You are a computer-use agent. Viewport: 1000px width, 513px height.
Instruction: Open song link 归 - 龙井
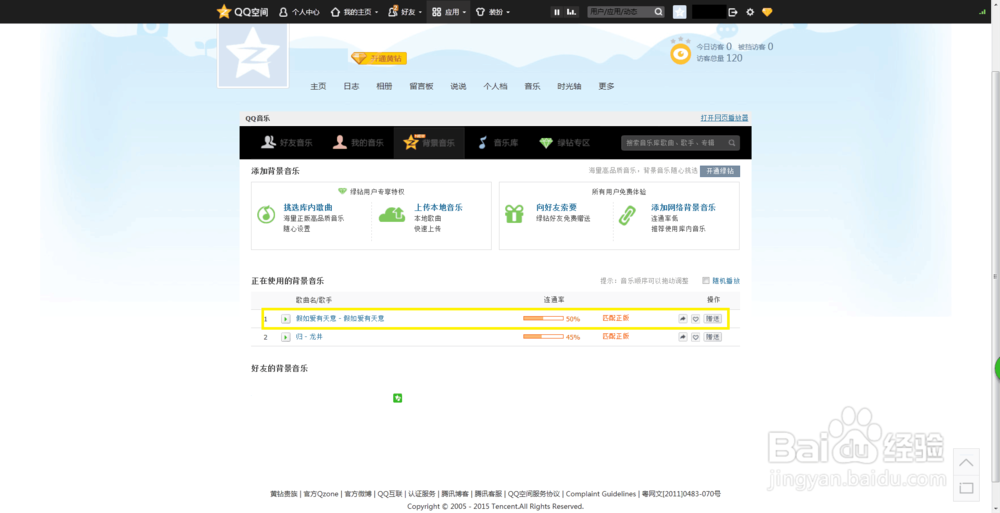[309, 337]
